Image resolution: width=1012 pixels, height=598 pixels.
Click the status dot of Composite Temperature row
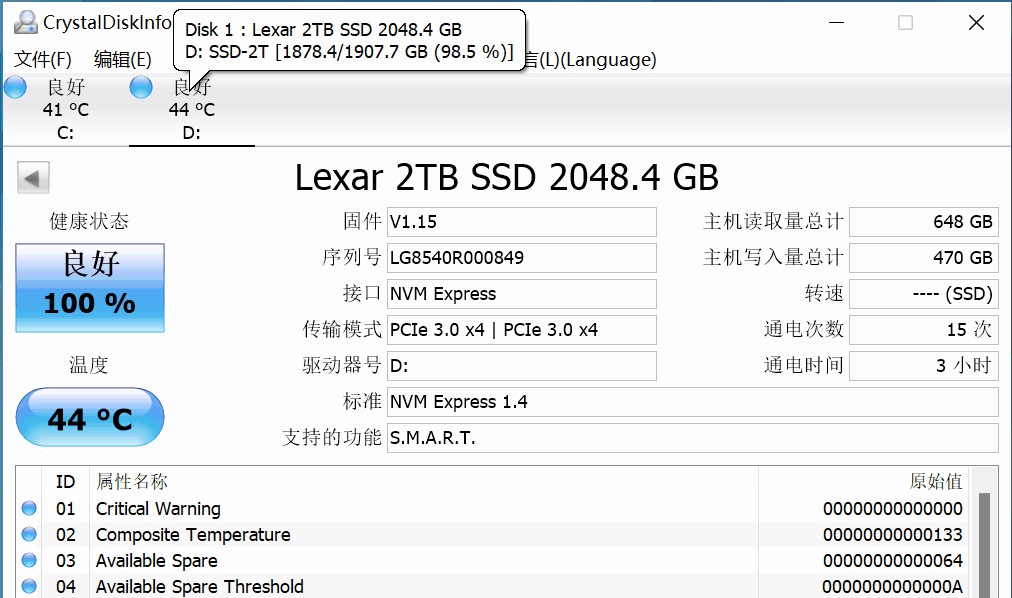(29, 534)
